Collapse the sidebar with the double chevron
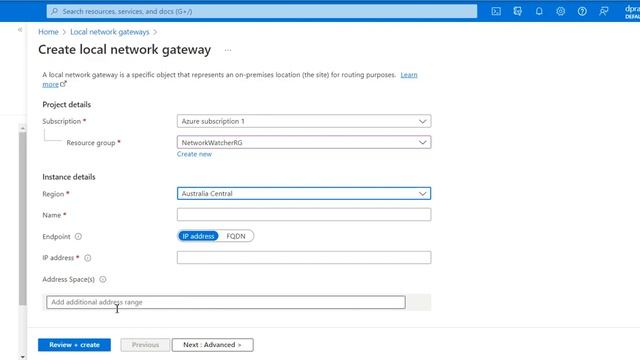The width and height of the screenshot is (640, 360). [20, 29]
